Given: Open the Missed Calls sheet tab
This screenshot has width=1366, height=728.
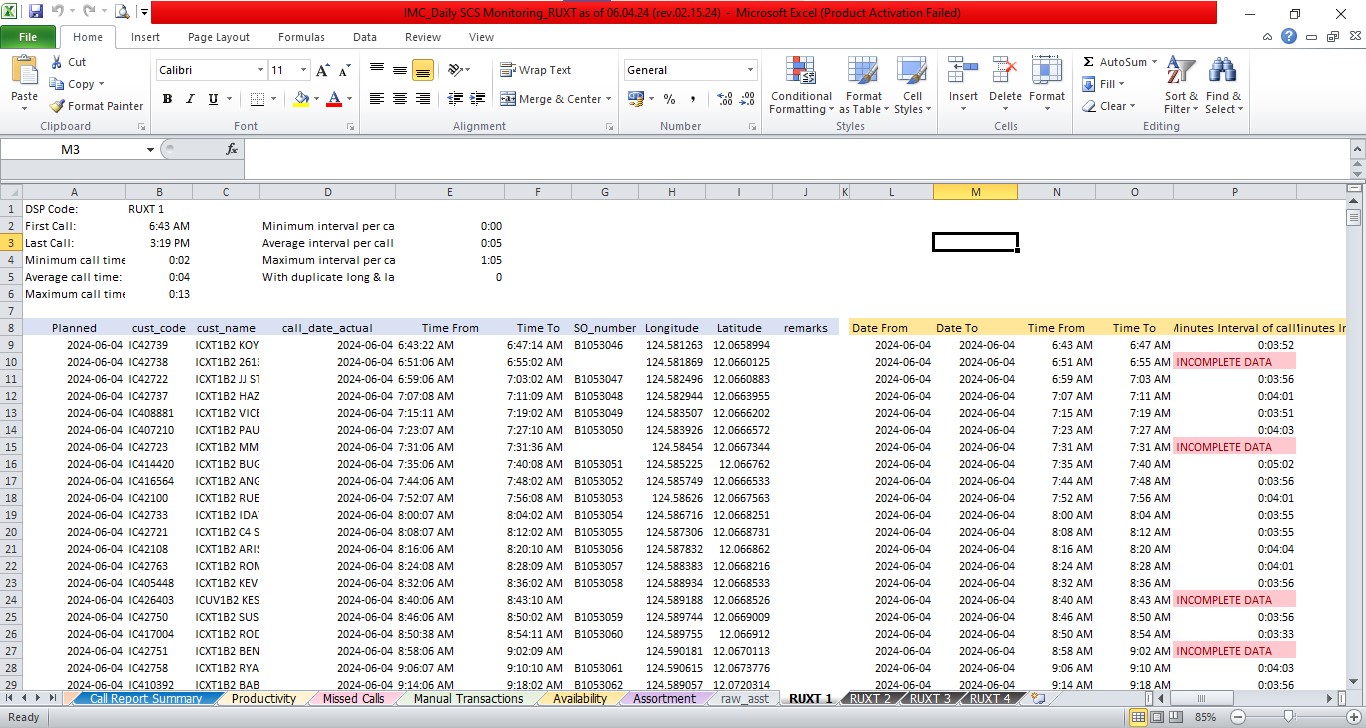Looking at the screenshot, I should click(353, 699).
